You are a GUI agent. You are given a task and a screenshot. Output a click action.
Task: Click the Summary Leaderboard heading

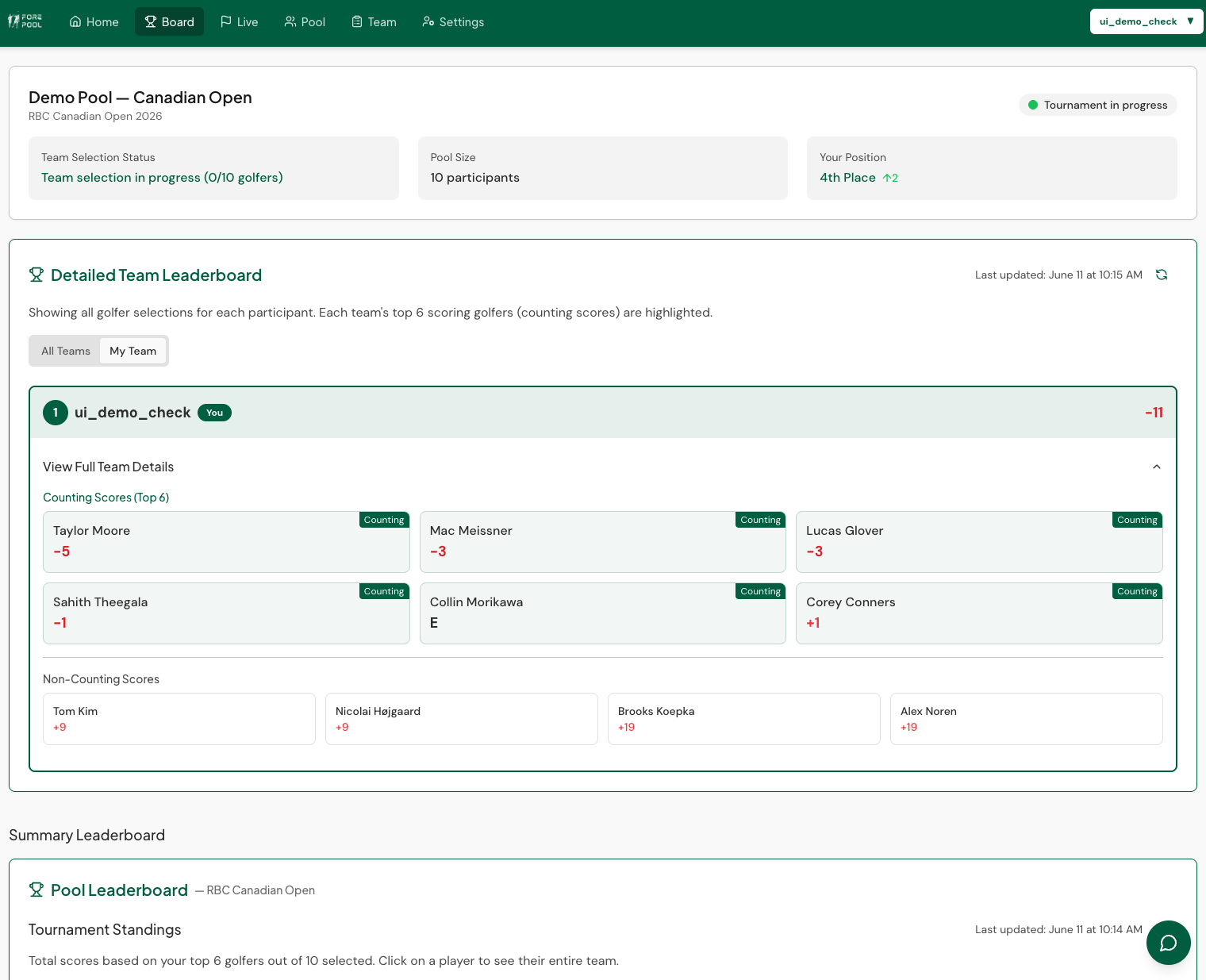[x=86, y=836]
